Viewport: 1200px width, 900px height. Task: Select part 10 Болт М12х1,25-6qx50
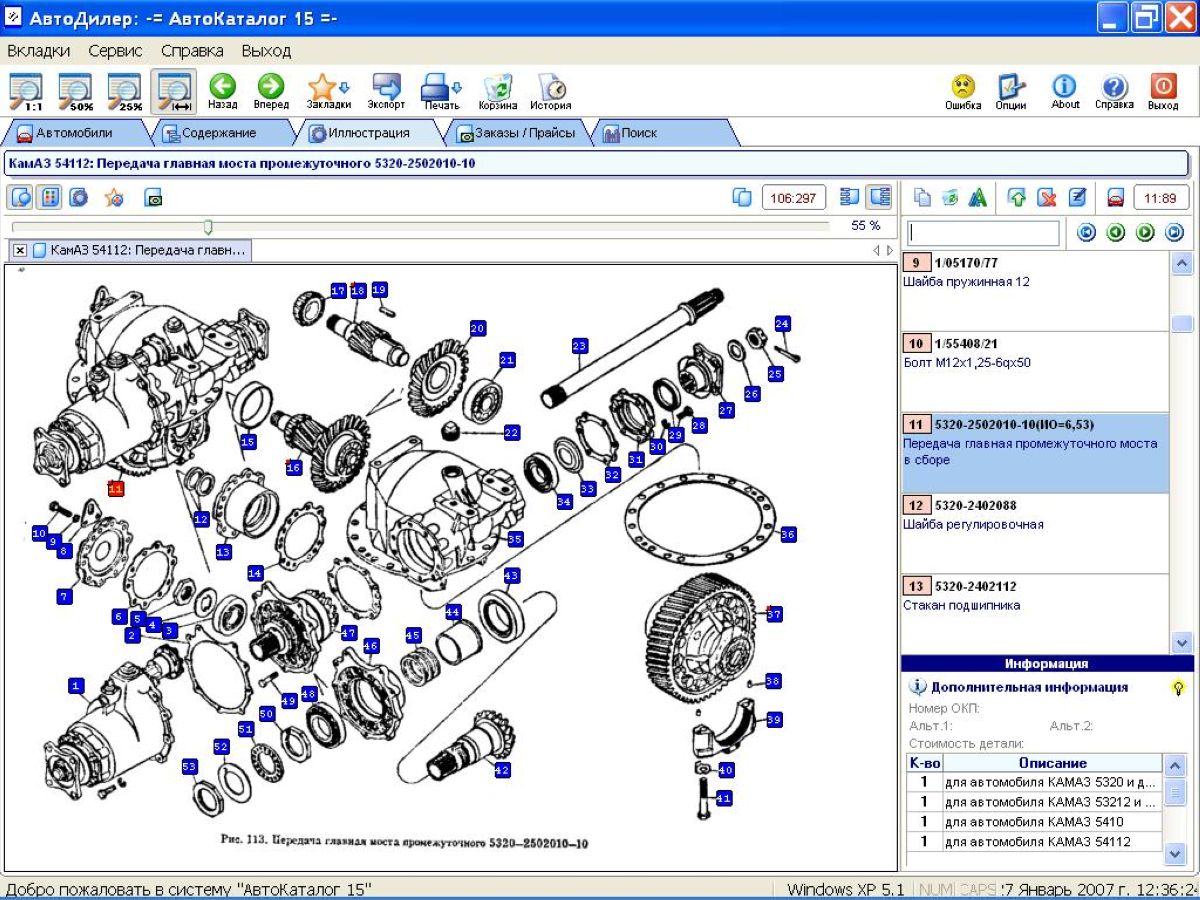(x=1035, y=371)
